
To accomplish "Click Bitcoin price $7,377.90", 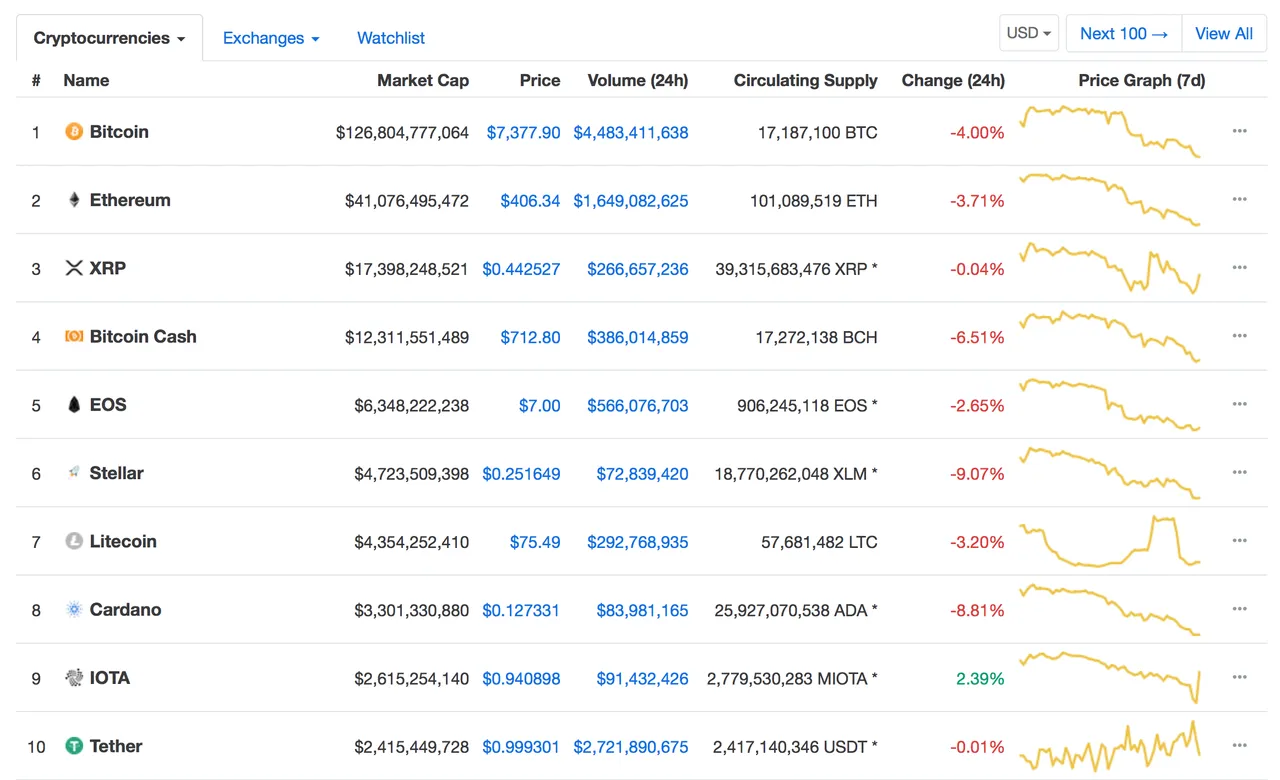I will click(x=524, y=132).
